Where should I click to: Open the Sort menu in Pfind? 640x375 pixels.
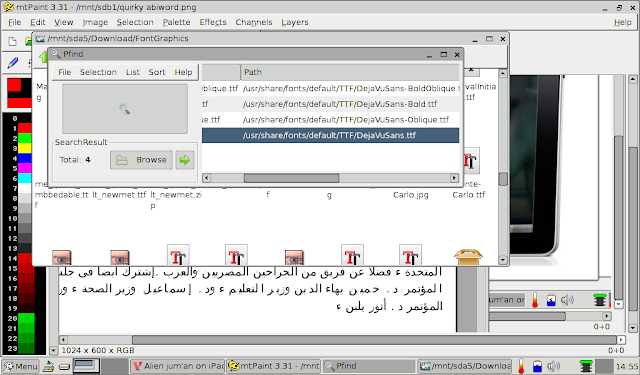[x=157, y=72]
